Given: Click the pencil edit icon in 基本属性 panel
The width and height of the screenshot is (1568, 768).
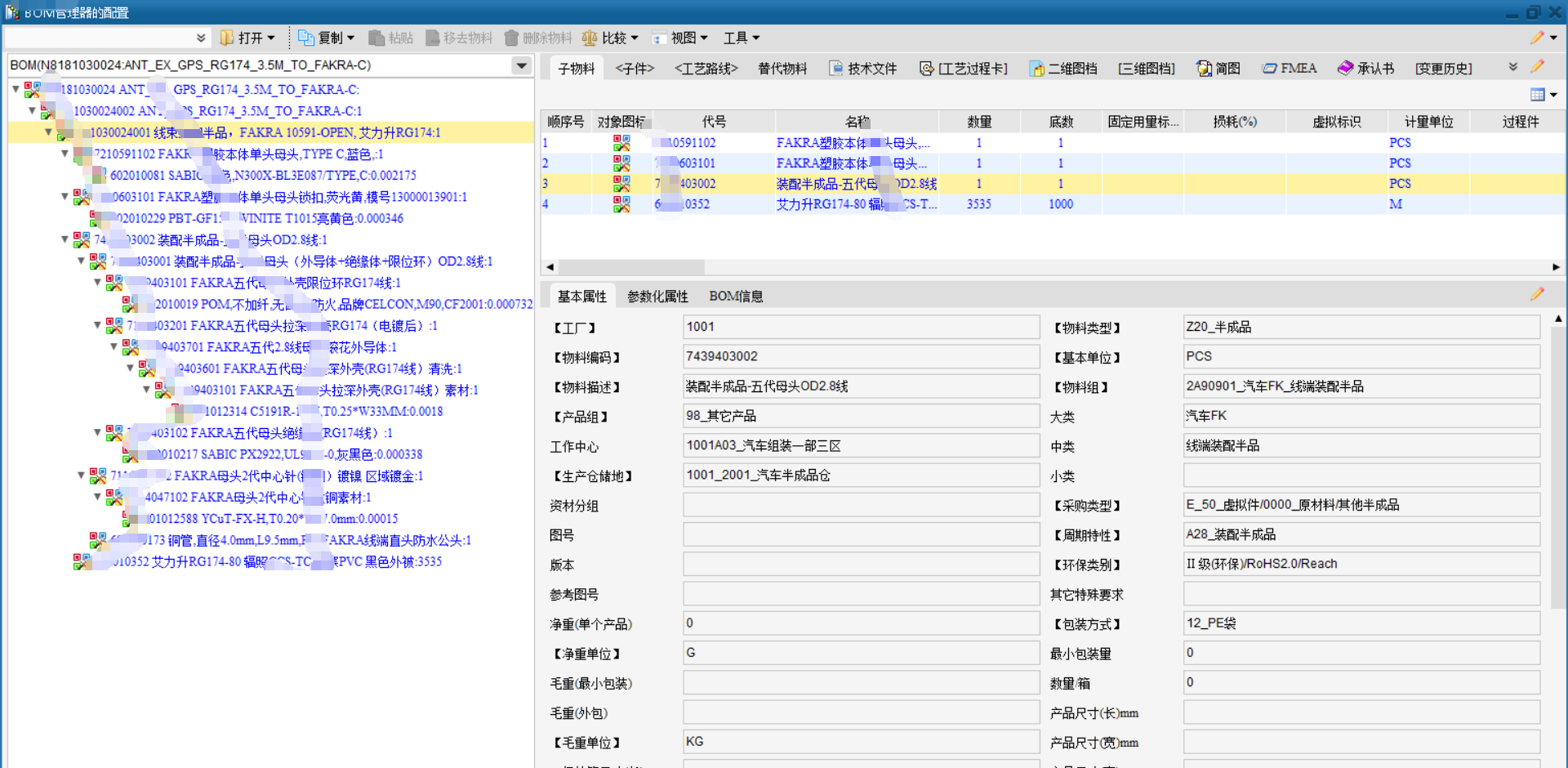Looking at the screenshot, I should [1537, 294].
